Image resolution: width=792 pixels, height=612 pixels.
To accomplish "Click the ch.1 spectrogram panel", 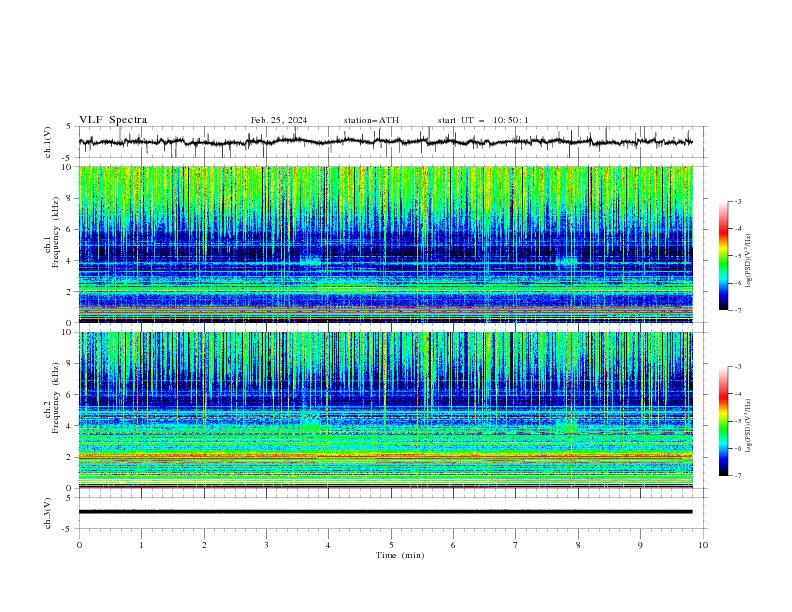I will (x=386, y=244).
